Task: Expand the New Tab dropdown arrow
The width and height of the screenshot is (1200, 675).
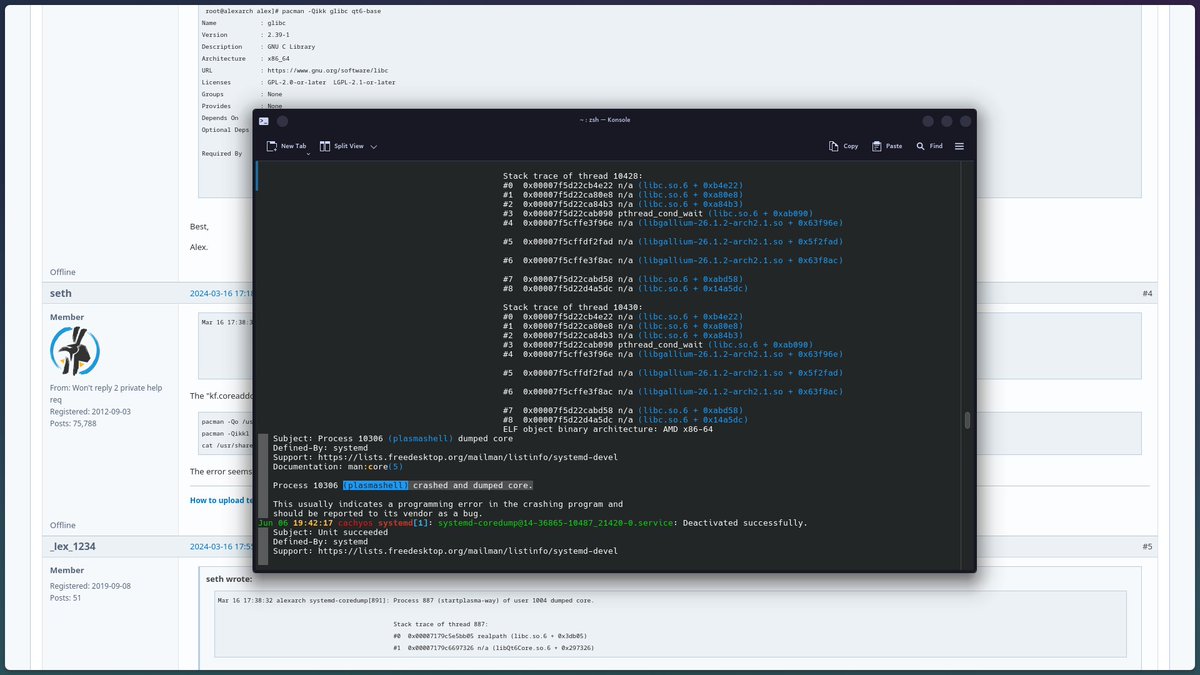Action: coord(308,154)
